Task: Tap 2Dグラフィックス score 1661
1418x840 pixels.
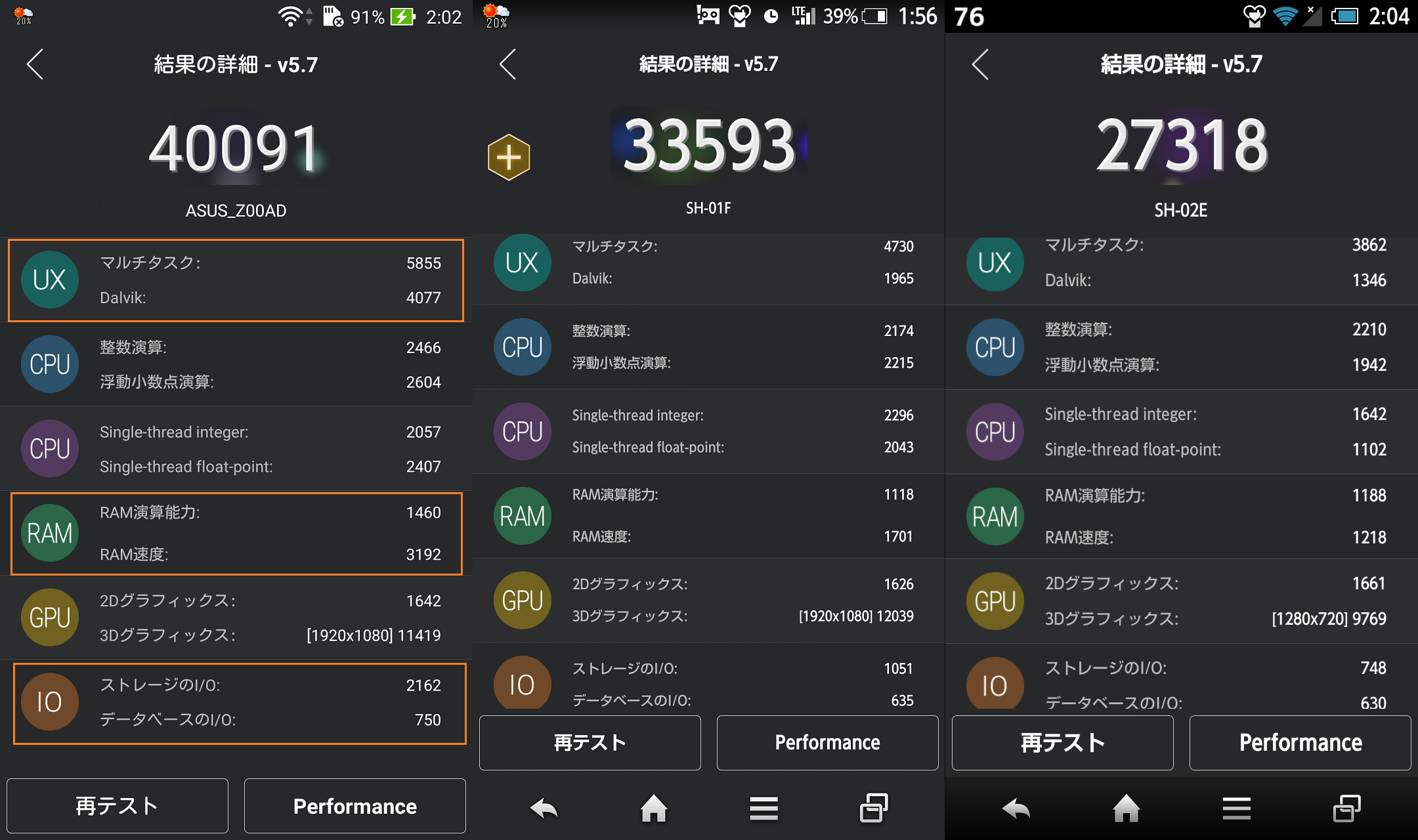Action: (x=1369, y=583)
